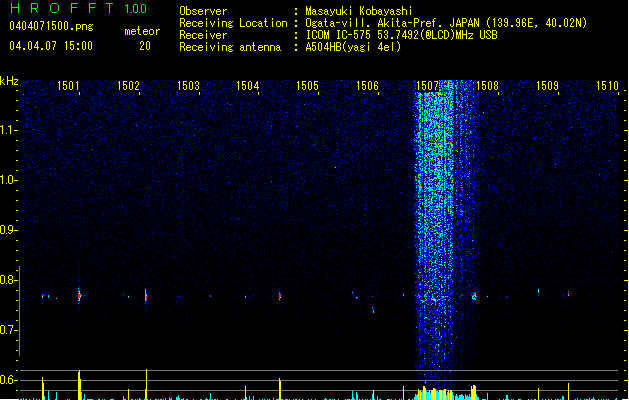Click receiver value ICOM IC-575 53.7492 MHz
The image size is (629, 400).
402,35
